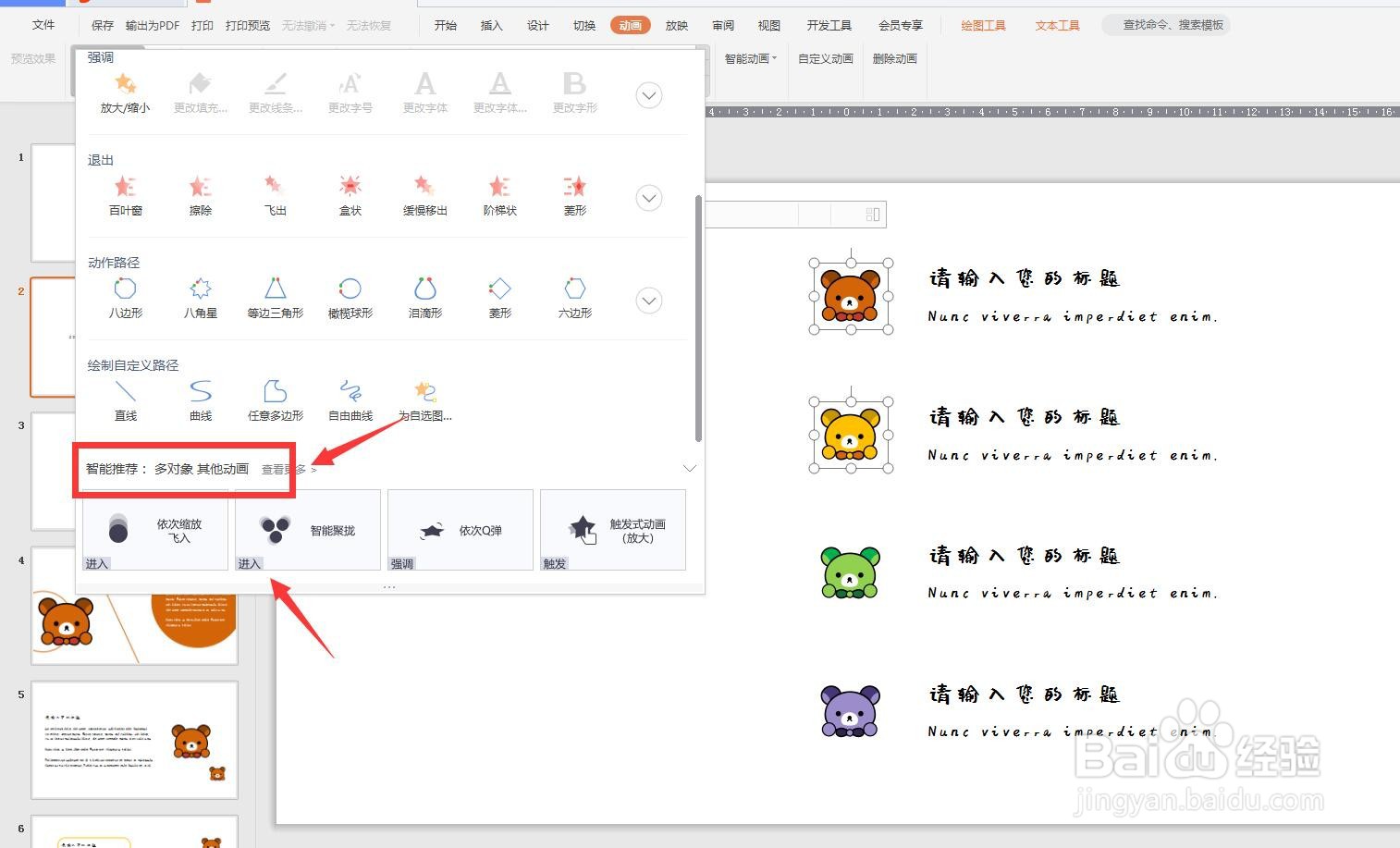Image resolution: width=1400 pixels, height=848 pixels.
Task: Apply the 触发式动画(放大) smart animation
Action: point(613,530)
